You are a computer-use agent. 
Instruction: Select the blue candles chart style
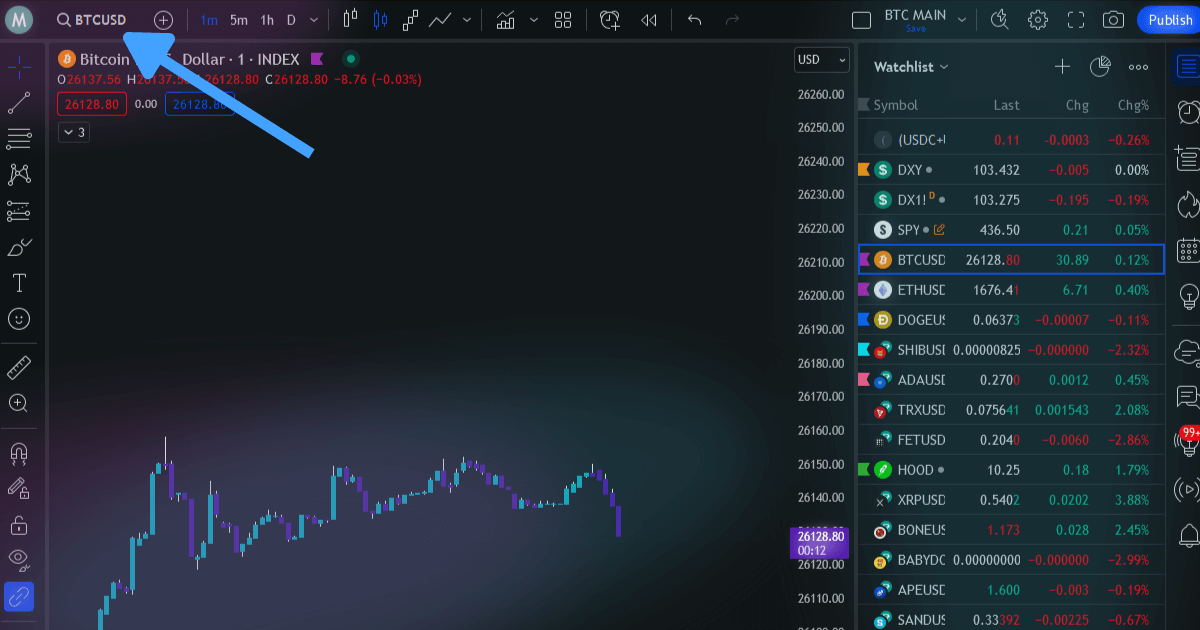[380, 19]
